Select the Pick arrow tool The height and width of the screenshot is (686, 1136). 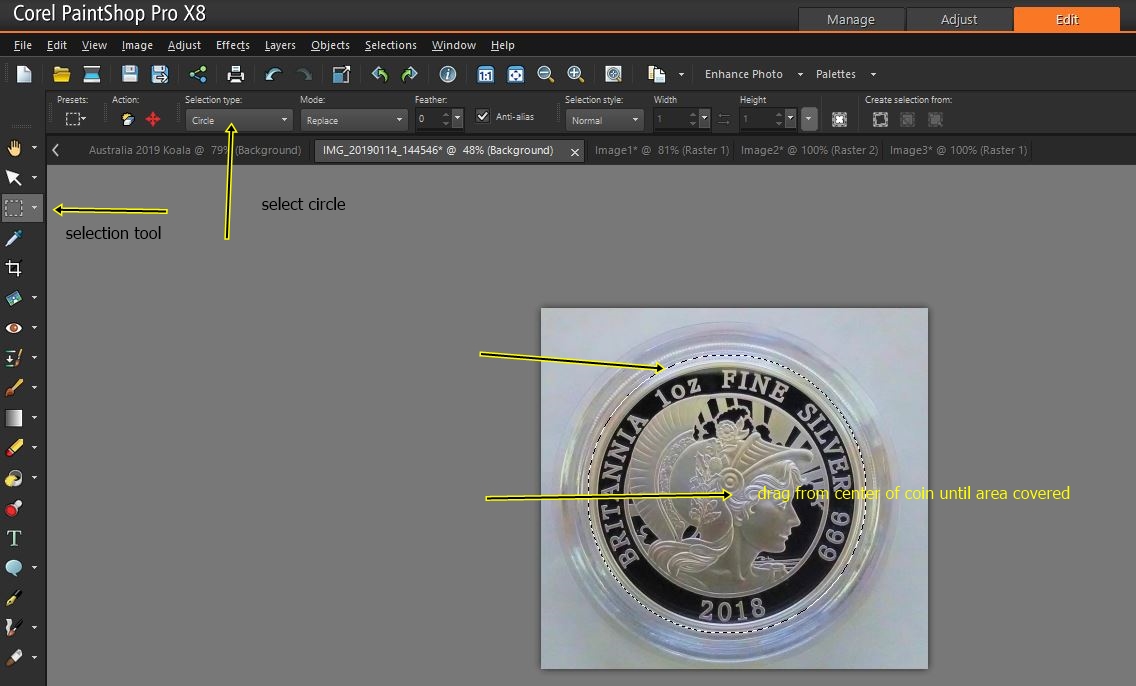pyautogui.click(x=14, y=178)
